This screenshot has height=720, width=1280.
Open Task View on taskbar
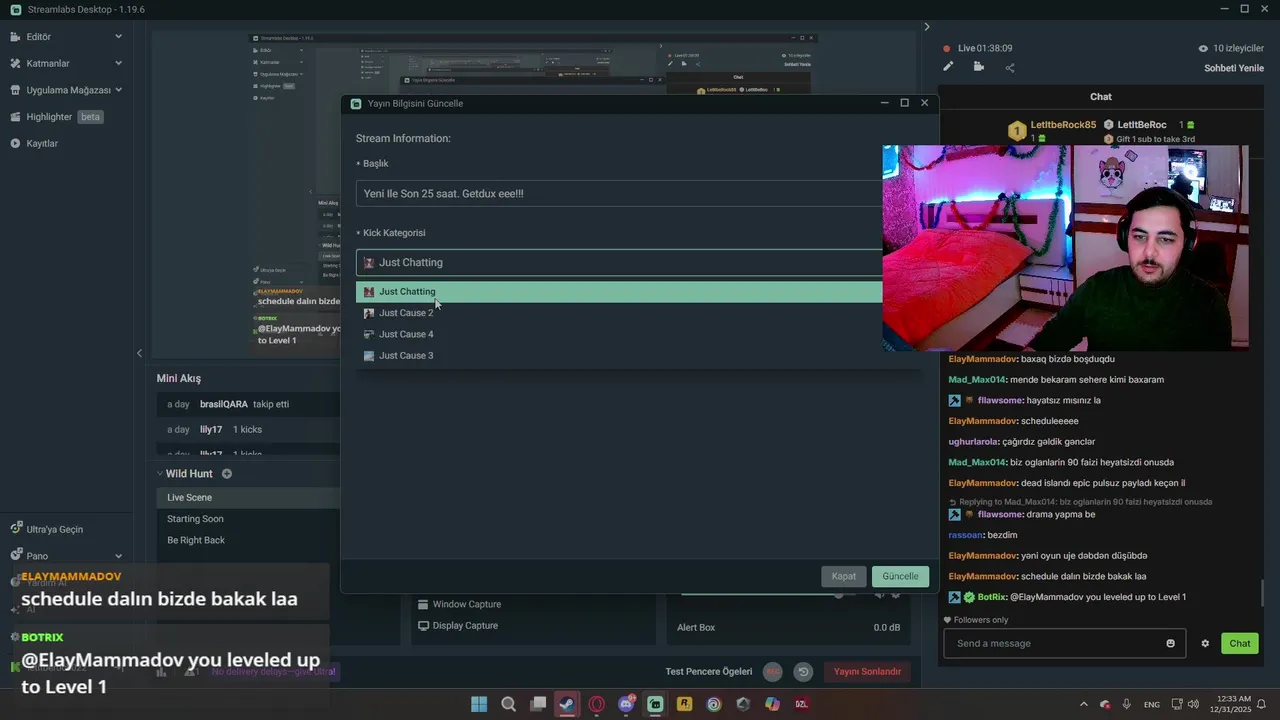click(538, 704)
